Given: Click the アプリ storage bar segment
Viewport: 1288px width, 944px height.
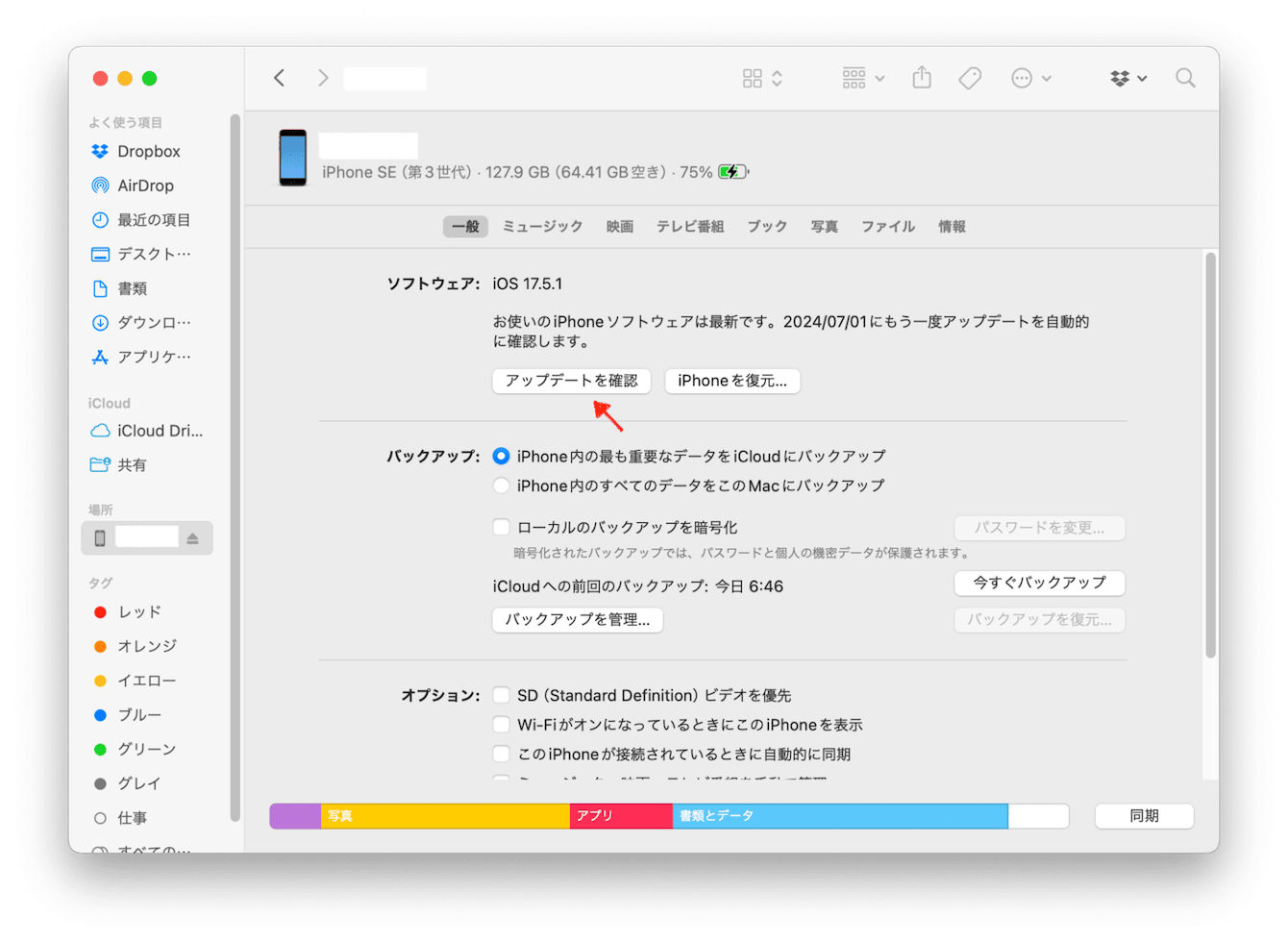Looking at the screenshot, I should coord(621,816).
